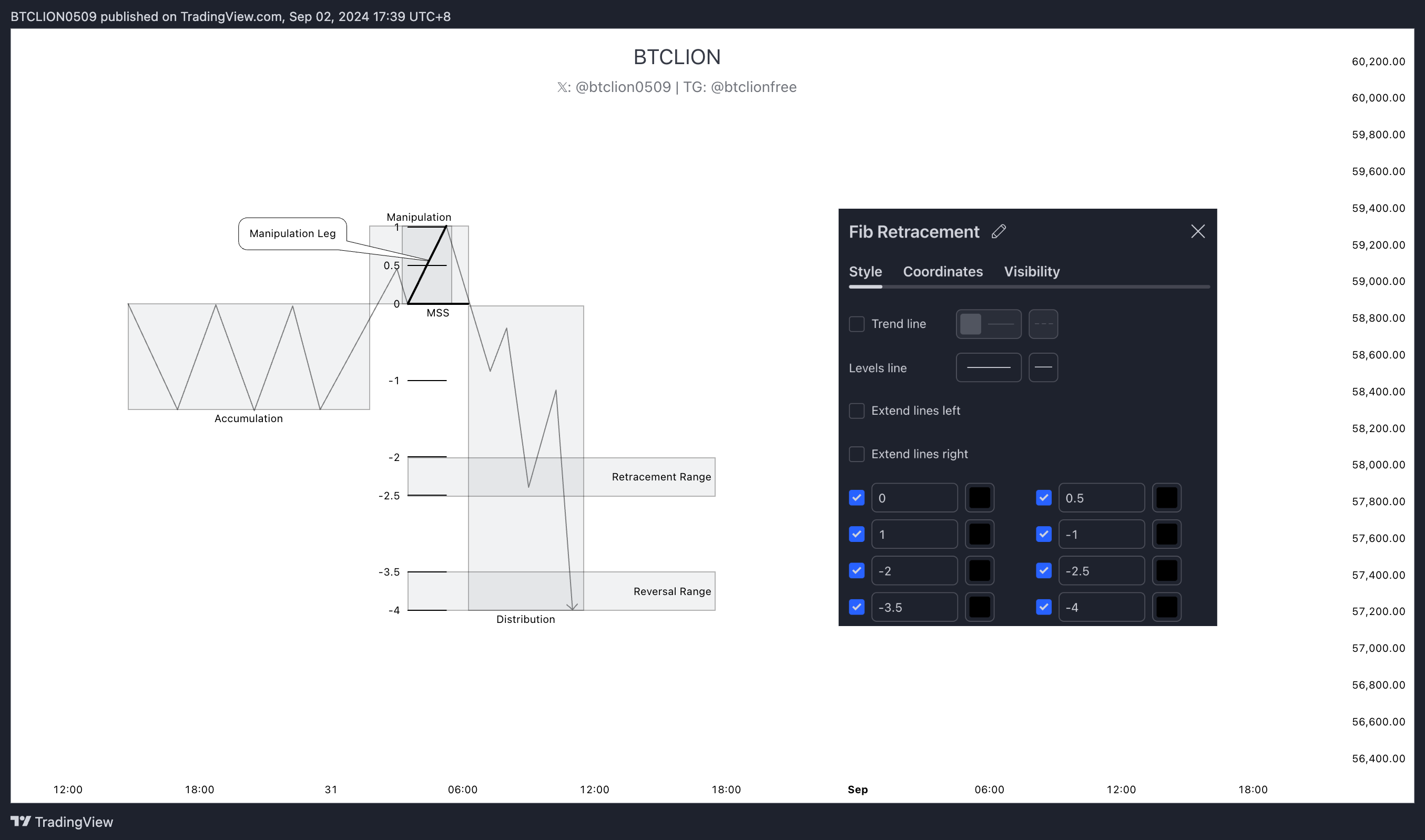Viewport: 1425px width, 840px height.
Task: Enable Extend lines right checkbox
Action: tap(857, 455)
